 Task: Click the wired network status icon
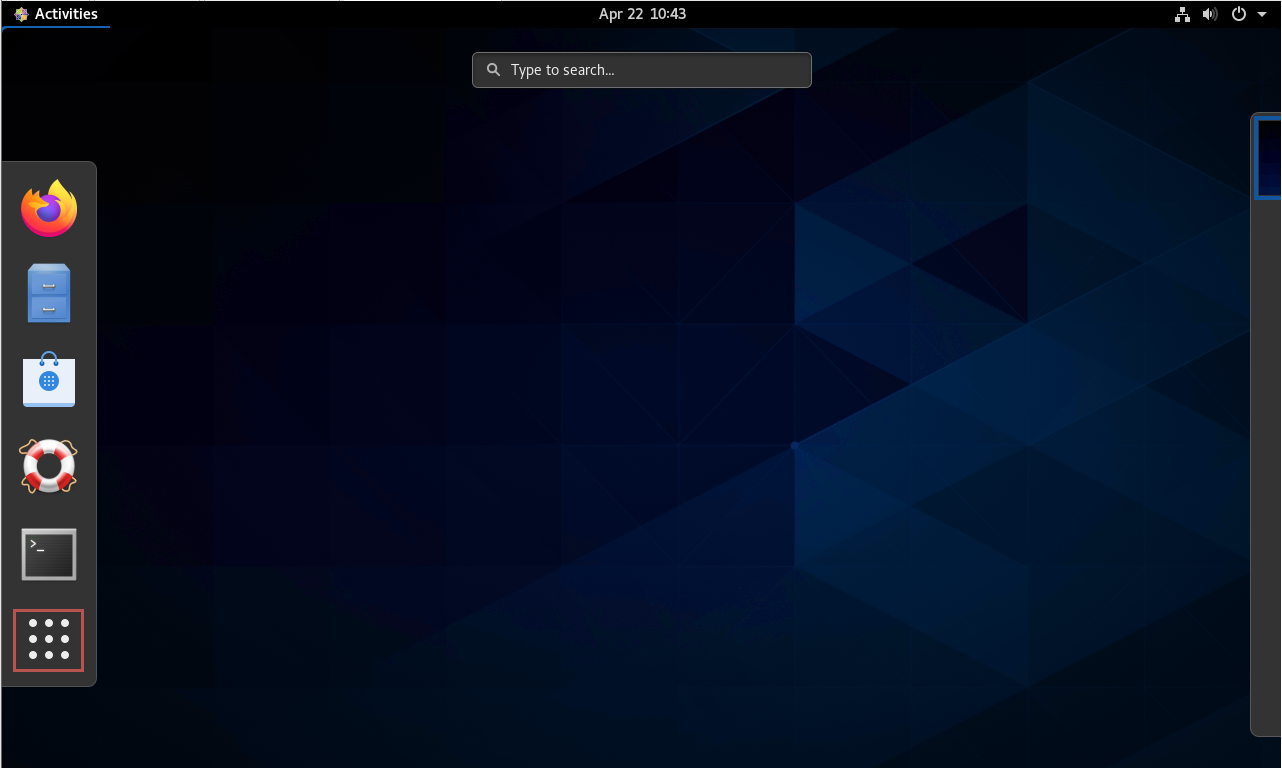pyautogui.click(x=1182, y=14)
